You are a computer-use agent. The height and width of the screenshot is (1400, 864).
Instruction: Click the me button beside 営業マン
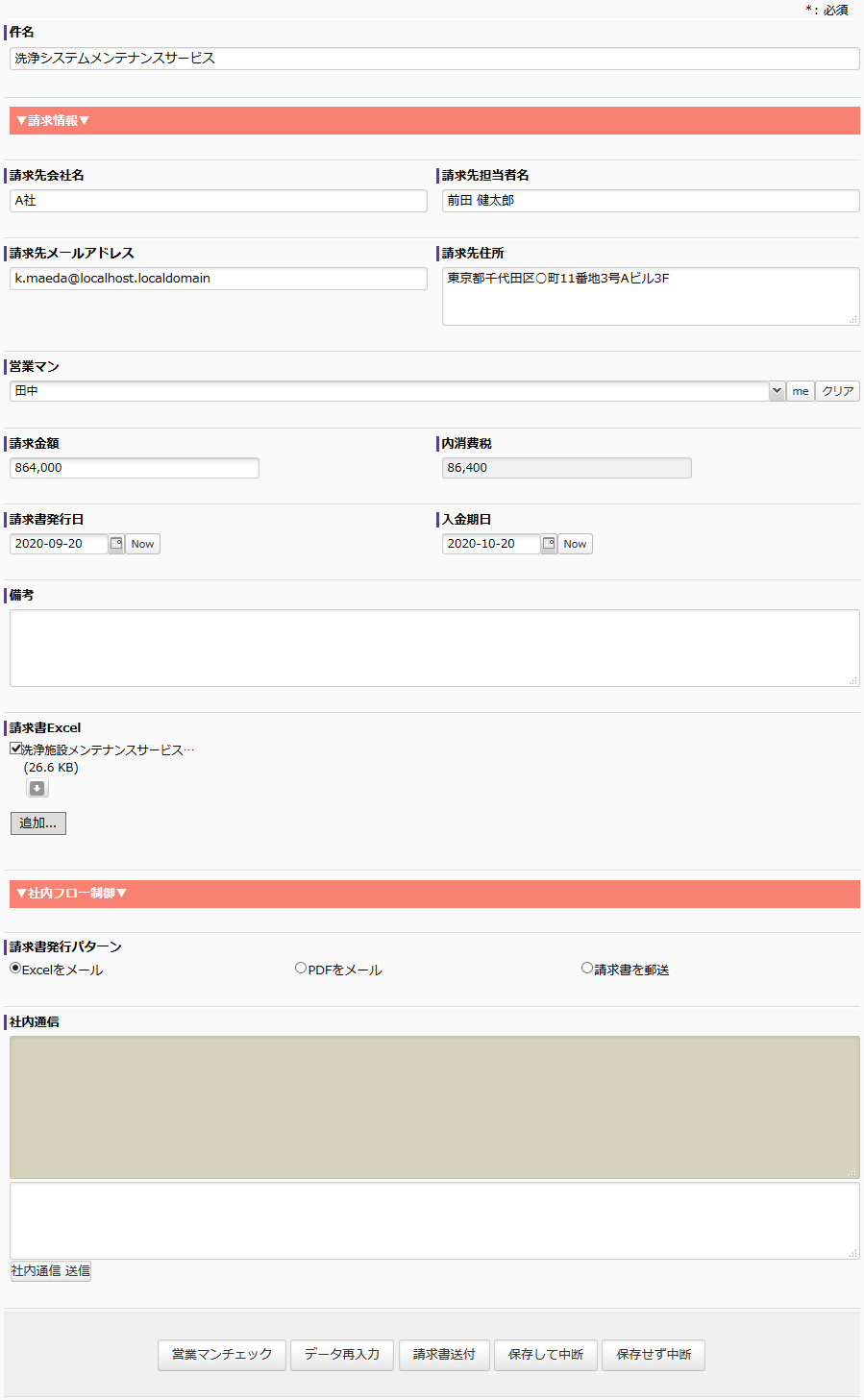coord(801,391)
